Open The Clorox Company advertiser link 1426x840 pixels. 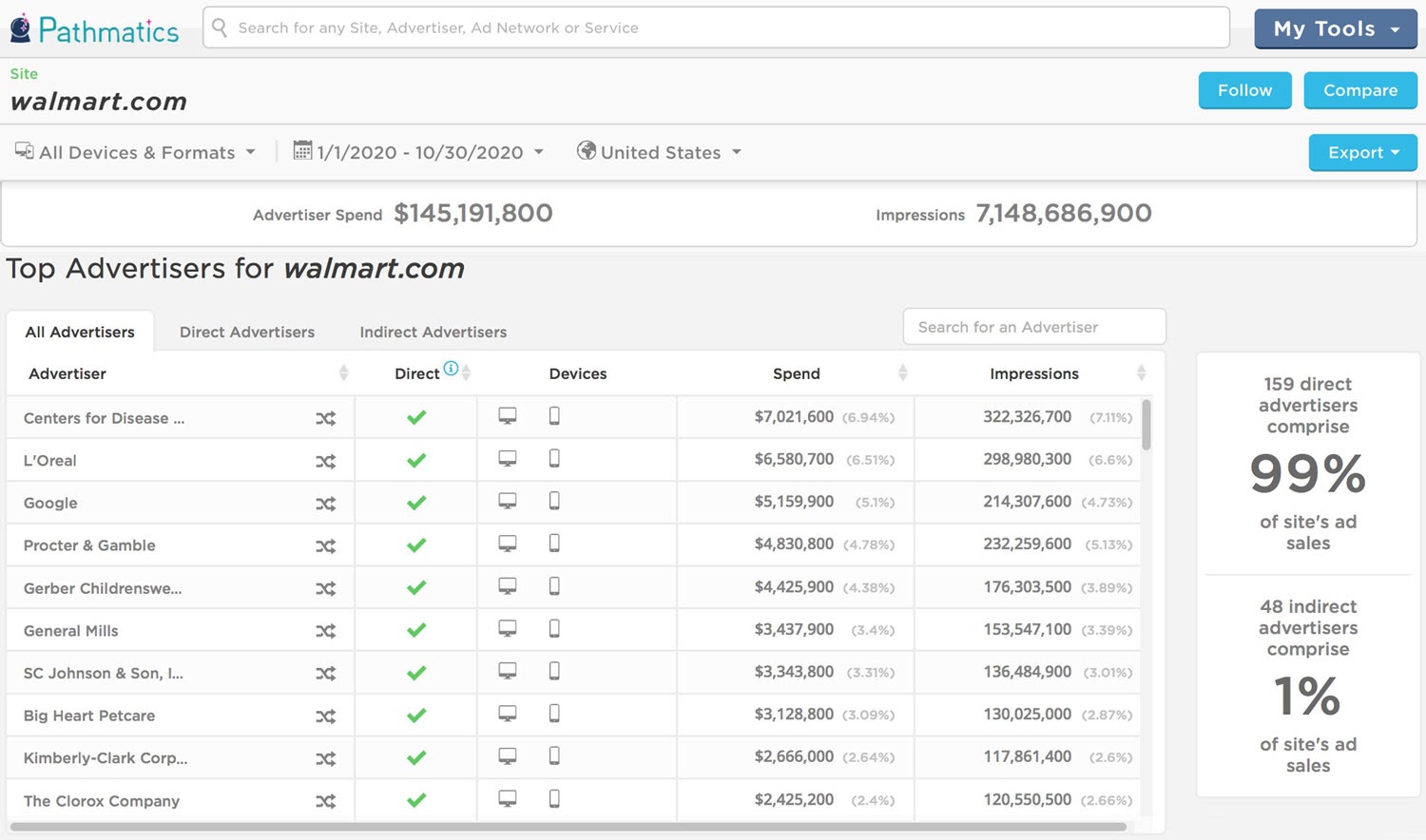(102, 801)
